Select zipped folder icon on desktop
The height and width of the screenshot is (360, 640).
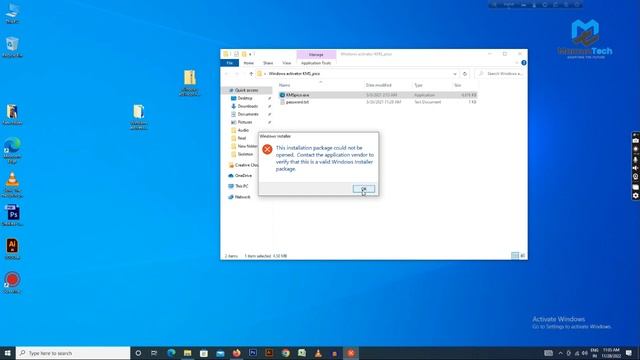pyautogui.click(x=189, y=83)
